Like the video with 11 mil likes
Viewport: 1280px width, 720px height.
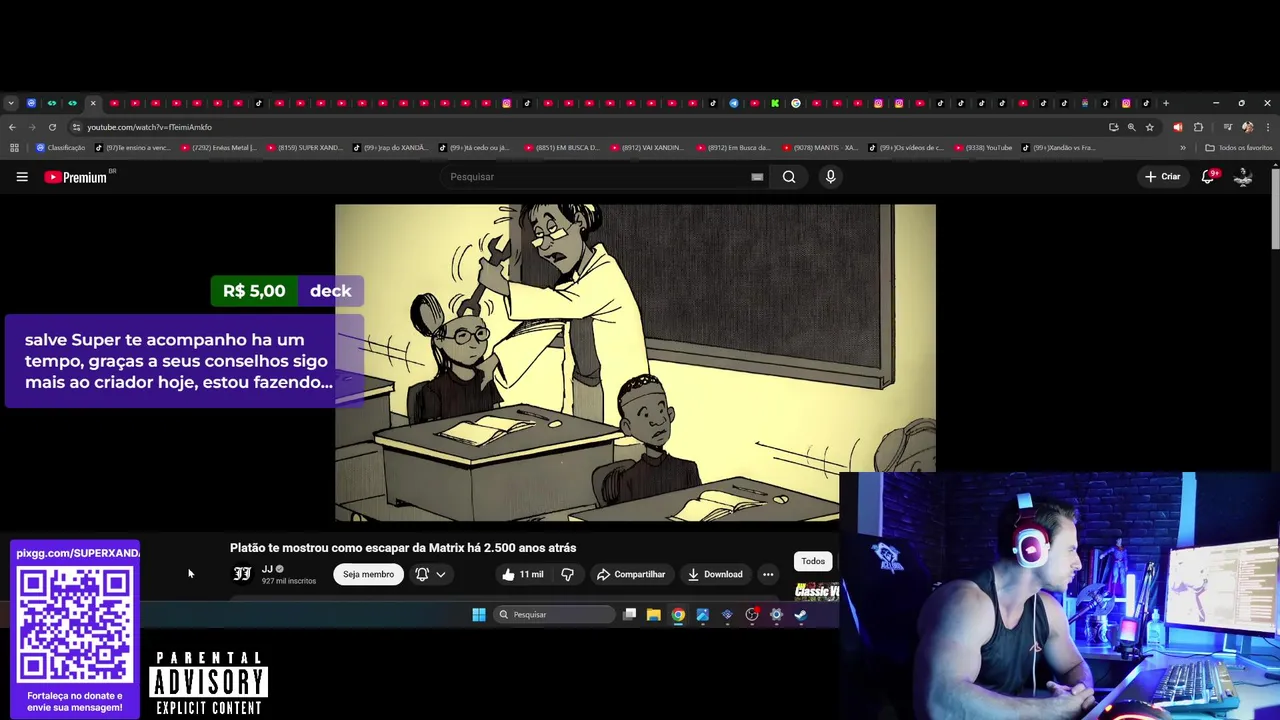[x=522, y=574]
